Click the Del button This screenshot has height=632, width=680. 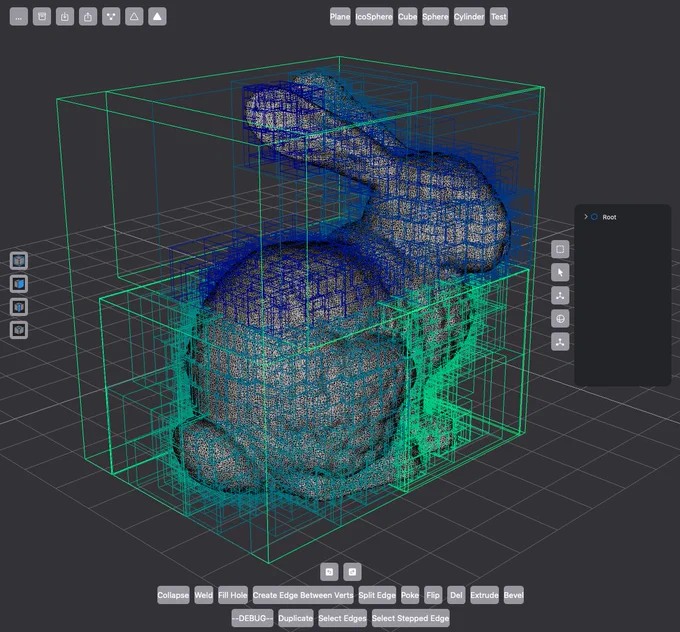pyautogui.click(x=456, y=595)
